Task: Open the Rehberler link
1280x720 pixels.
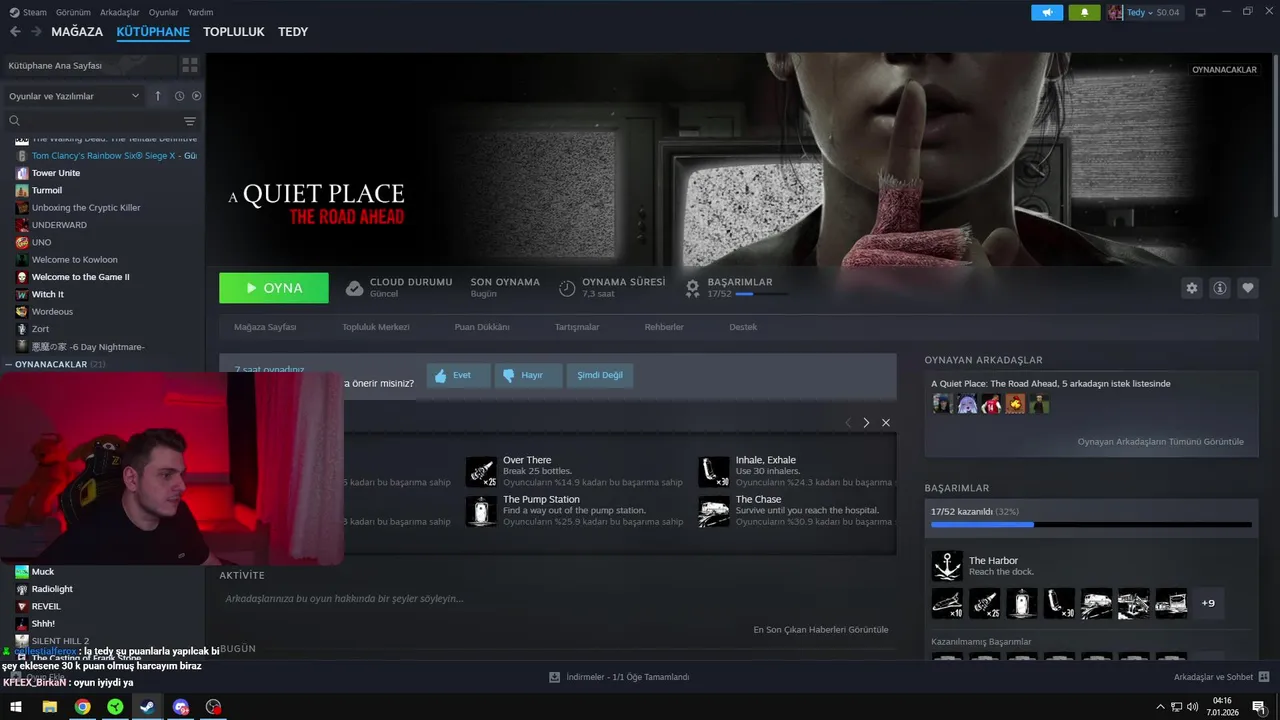Action: point(664,327)
